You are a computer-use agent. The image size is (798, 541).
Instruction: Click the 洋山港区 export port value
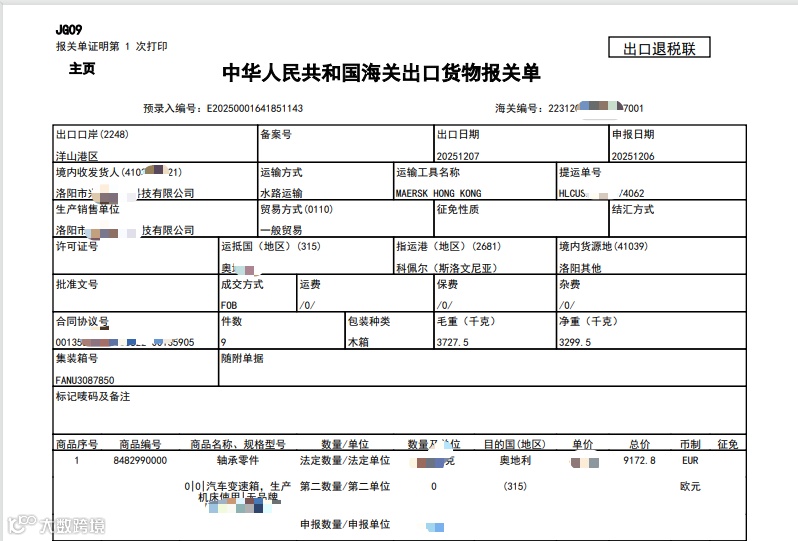(77, 156)
